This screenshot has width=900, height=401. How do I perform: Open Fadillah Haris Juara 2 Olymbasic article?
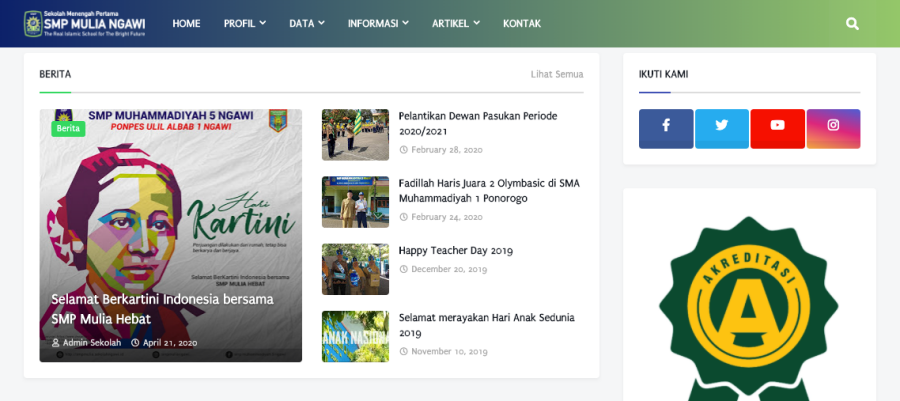coord(490,190)
